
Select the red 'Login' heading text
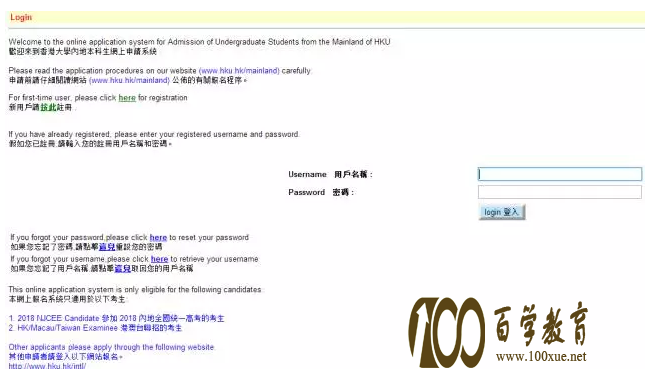pos(21,17)
